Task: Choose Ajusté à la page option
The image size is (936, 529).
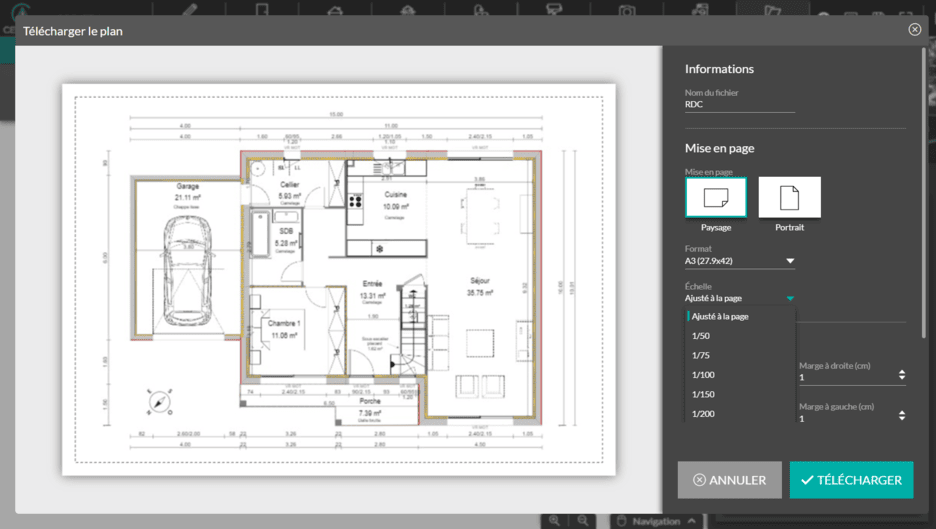Action: coord(720,316)
